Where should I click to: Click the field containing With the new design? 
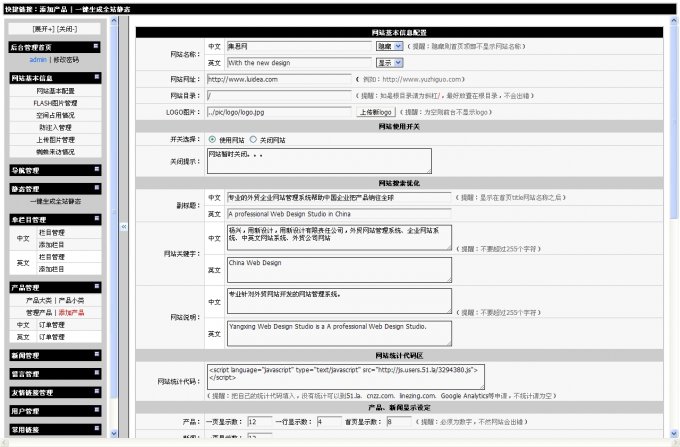point(299,62)
